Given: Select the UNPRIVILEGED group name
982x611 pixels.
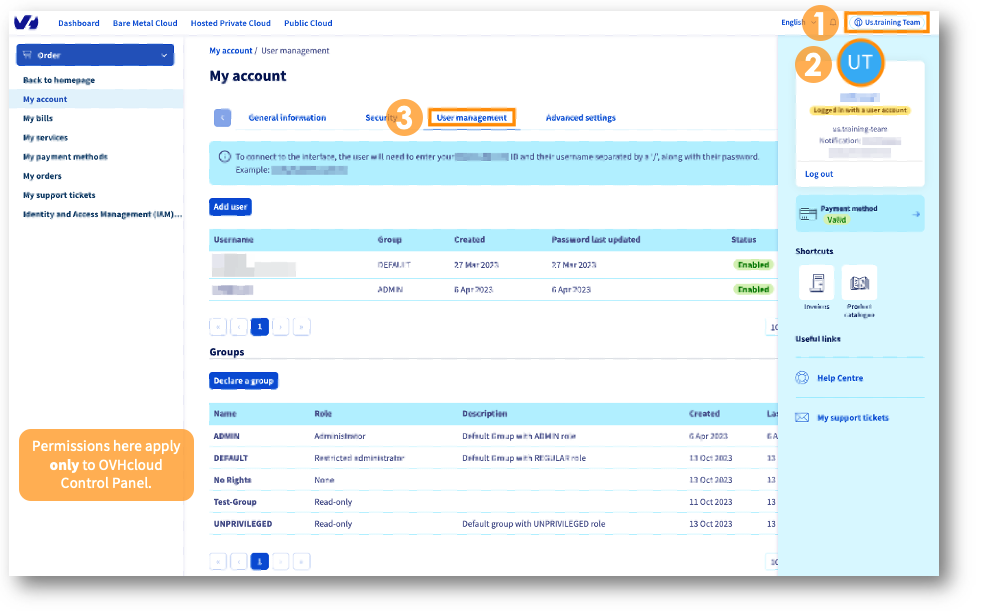Looking at the screenshot, I should point(243,524).
